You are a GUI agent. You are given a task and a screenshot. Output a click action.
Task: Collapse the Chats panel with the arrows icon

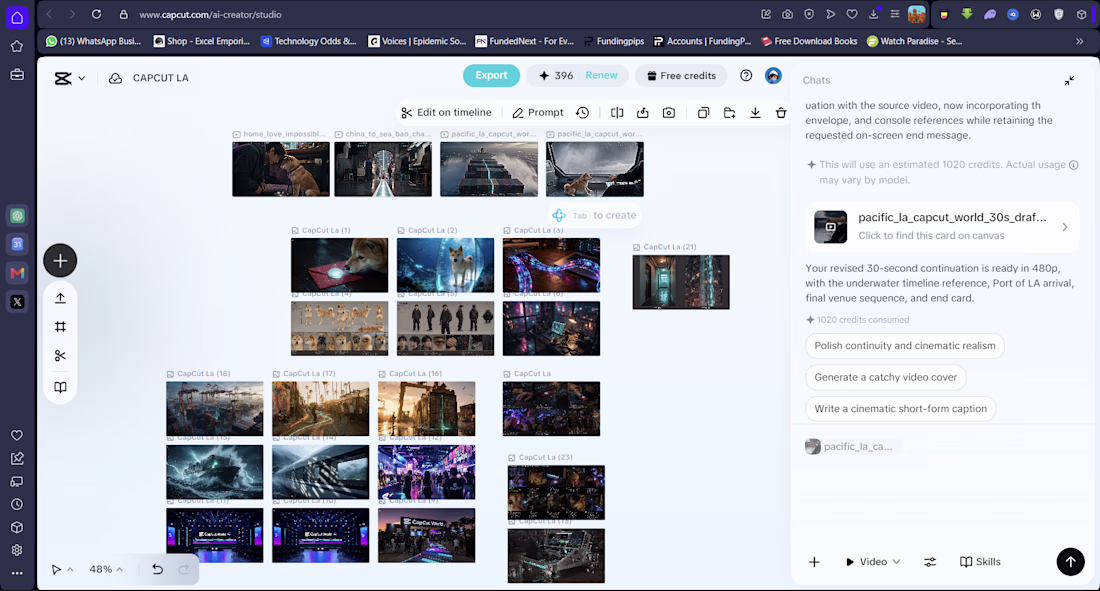(x=1069, y=81)
